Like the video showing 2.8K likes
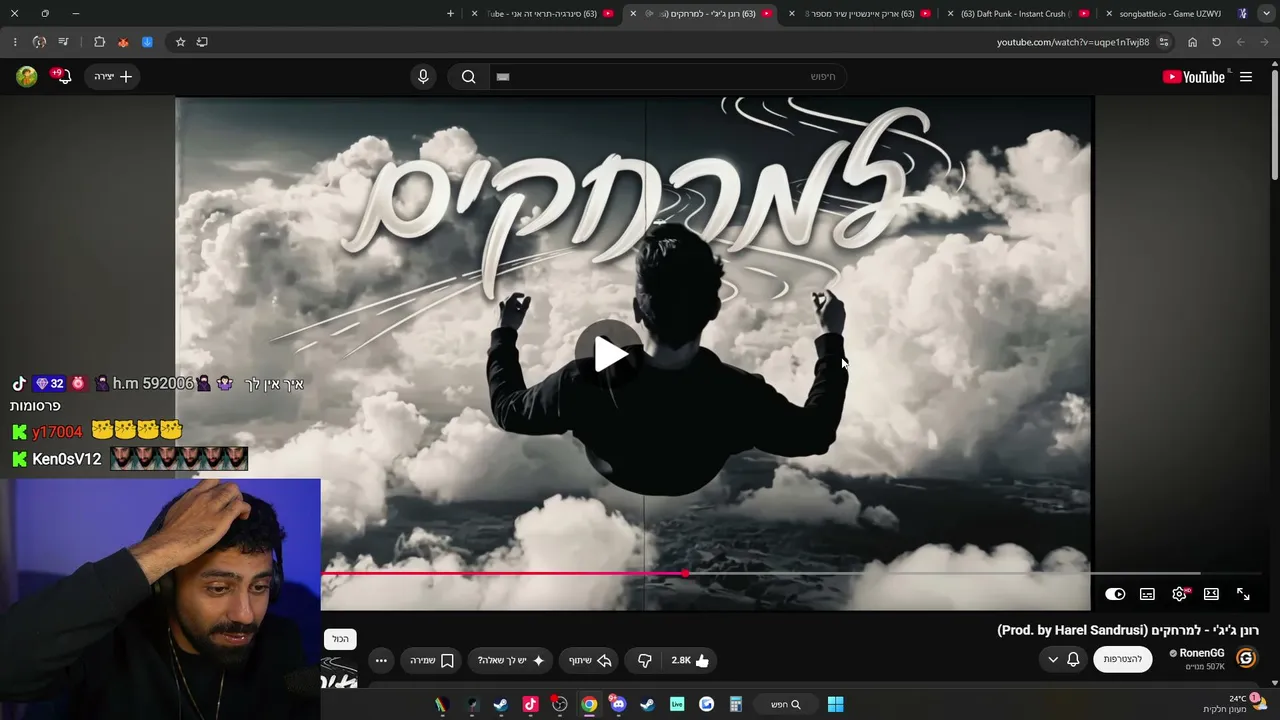The height and width of the screenshot is (720, 1280). [x=690, y=660]
